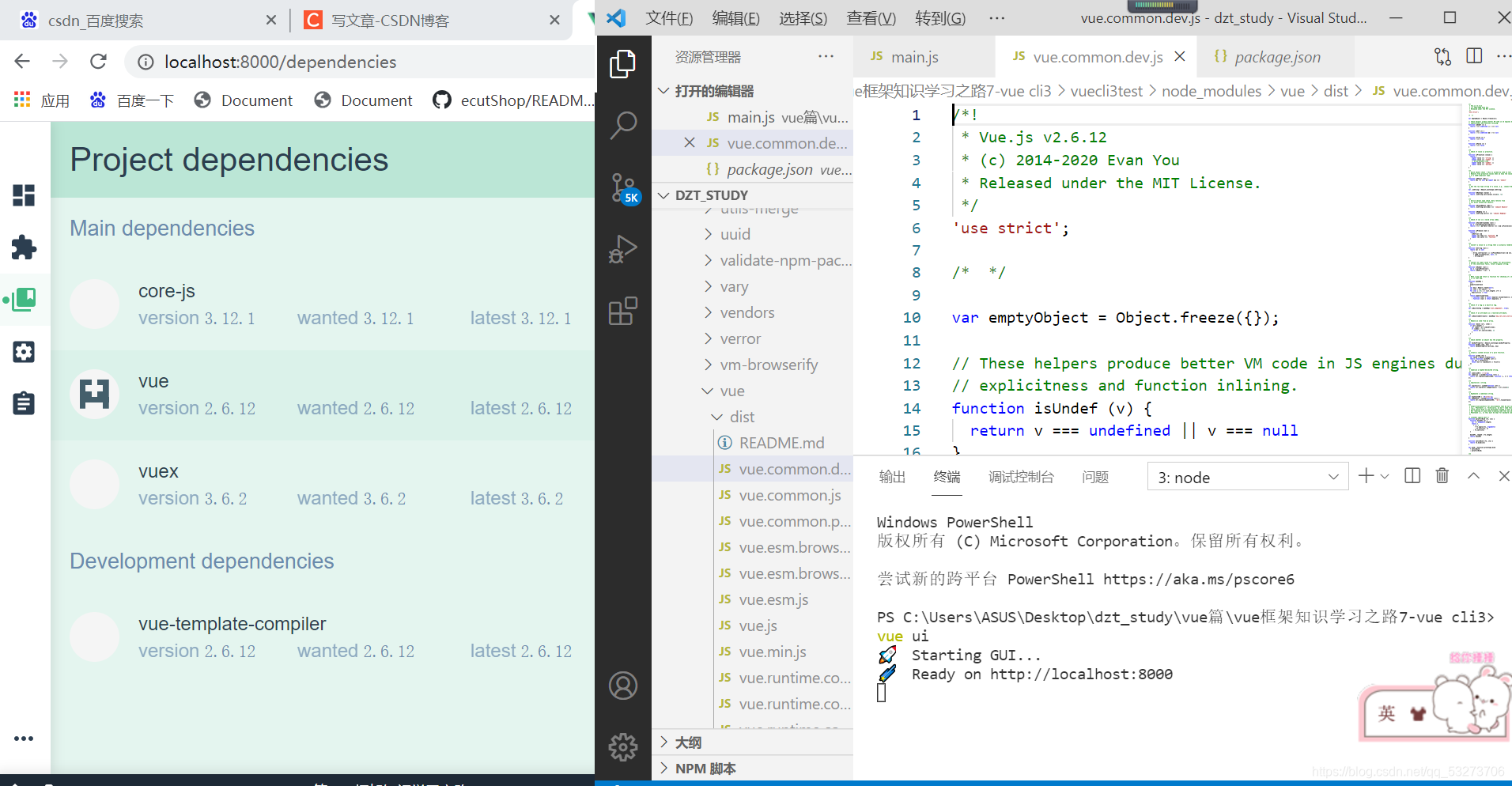This screenshot has width=1512, height=786.
Task: Open the 编辑(E) menu
Action: 735,18
